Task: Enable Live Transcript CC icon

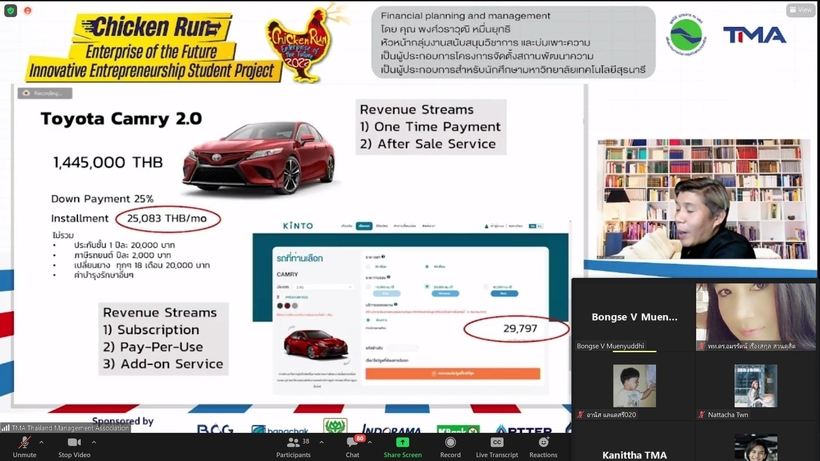Action: (x=497, y=442)
